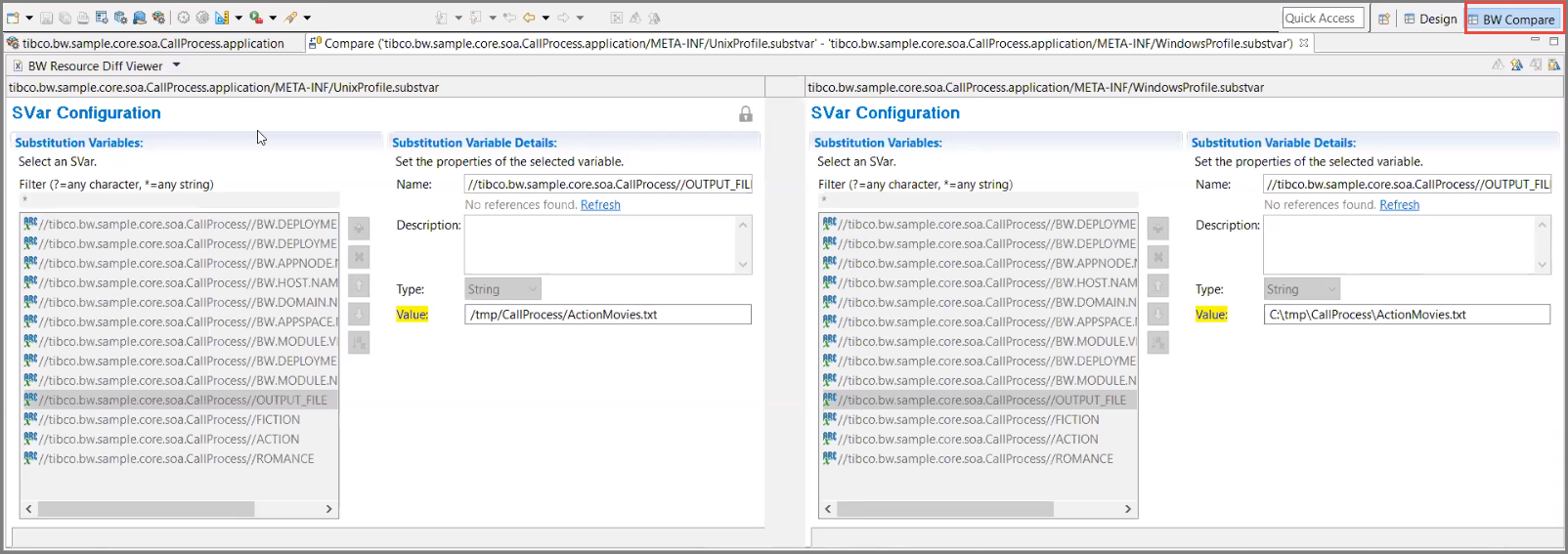1568x554 pixels.
Task: Click the move up button in WindowsProfile pane
Action: (1158, 285)
